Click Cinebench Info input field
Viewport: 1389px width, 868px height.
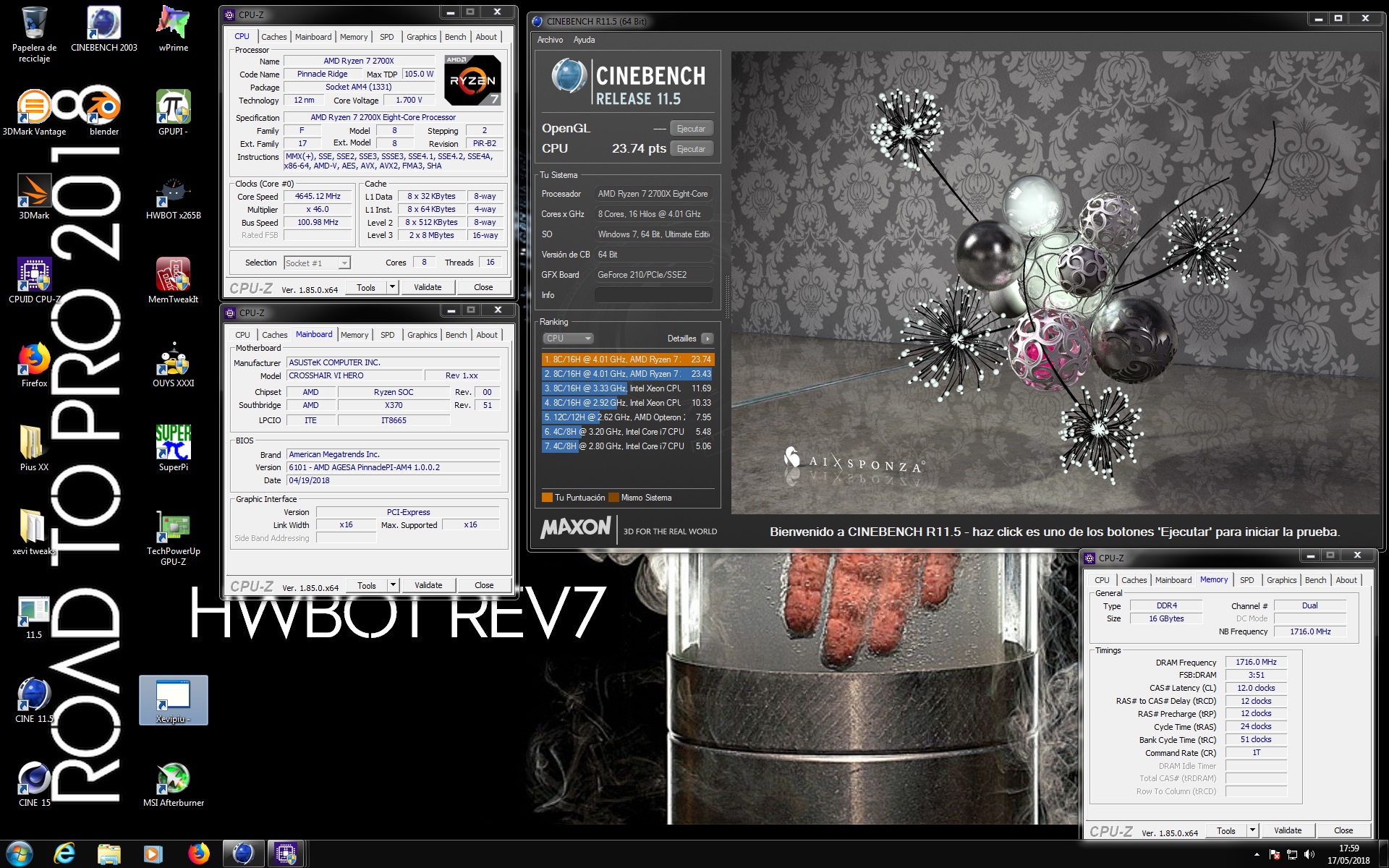click(x=653, y=295)
